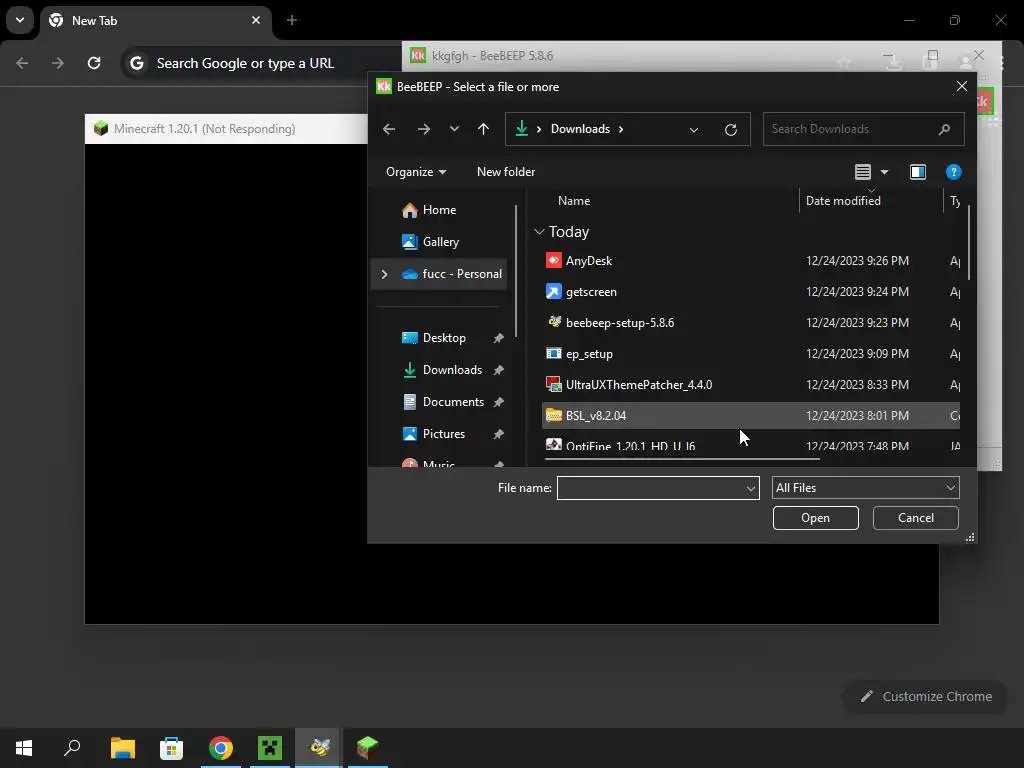
Task: Click the Open button
Action: pyautogui.click(x=816, y=518)
